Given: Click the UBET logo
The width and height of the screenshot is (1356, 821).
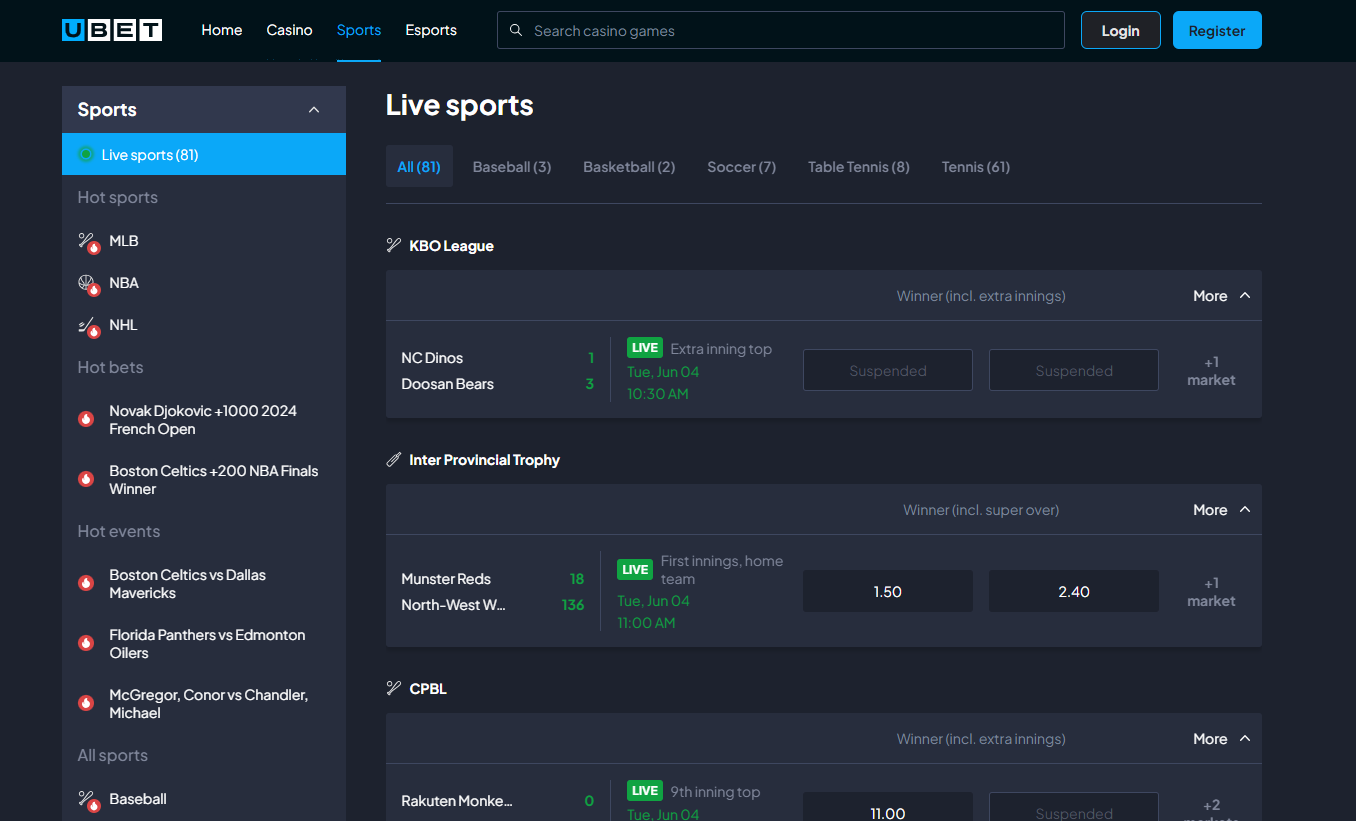Looking at the screenshot, I should click(x=112, y=30).
